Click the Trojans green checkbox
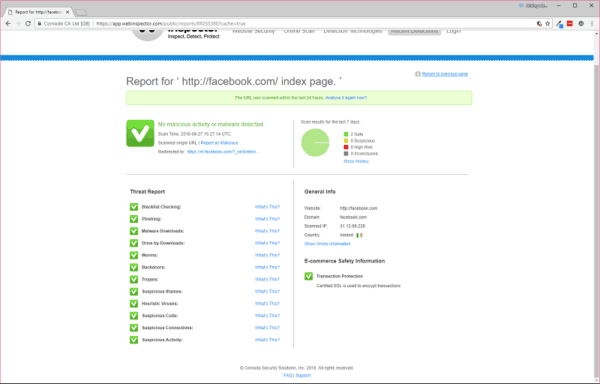The image size is (600, 384). point(134,280)
